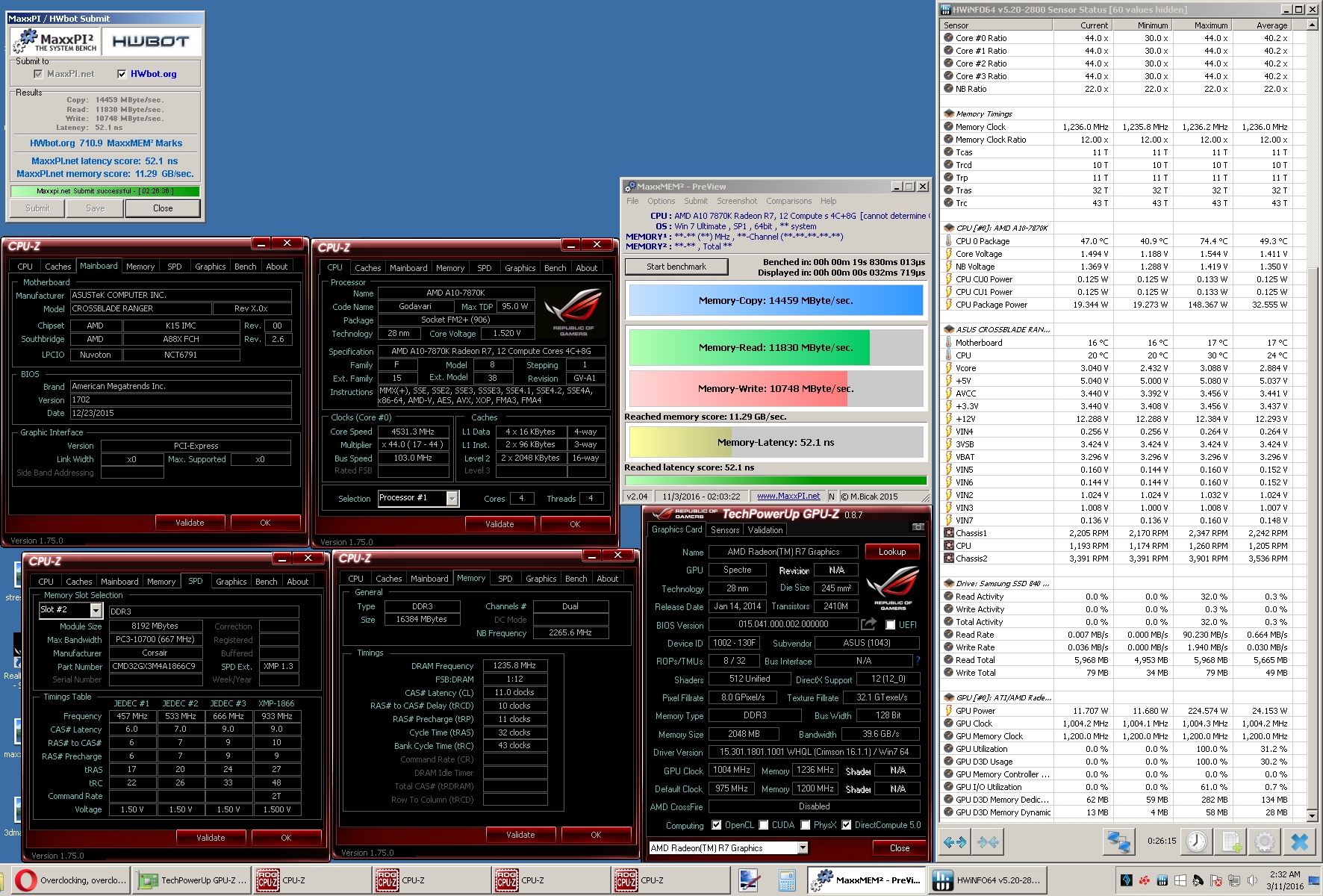
Task: Click the blue X icon in HWiNFO toolbar
Action: 1300,842
